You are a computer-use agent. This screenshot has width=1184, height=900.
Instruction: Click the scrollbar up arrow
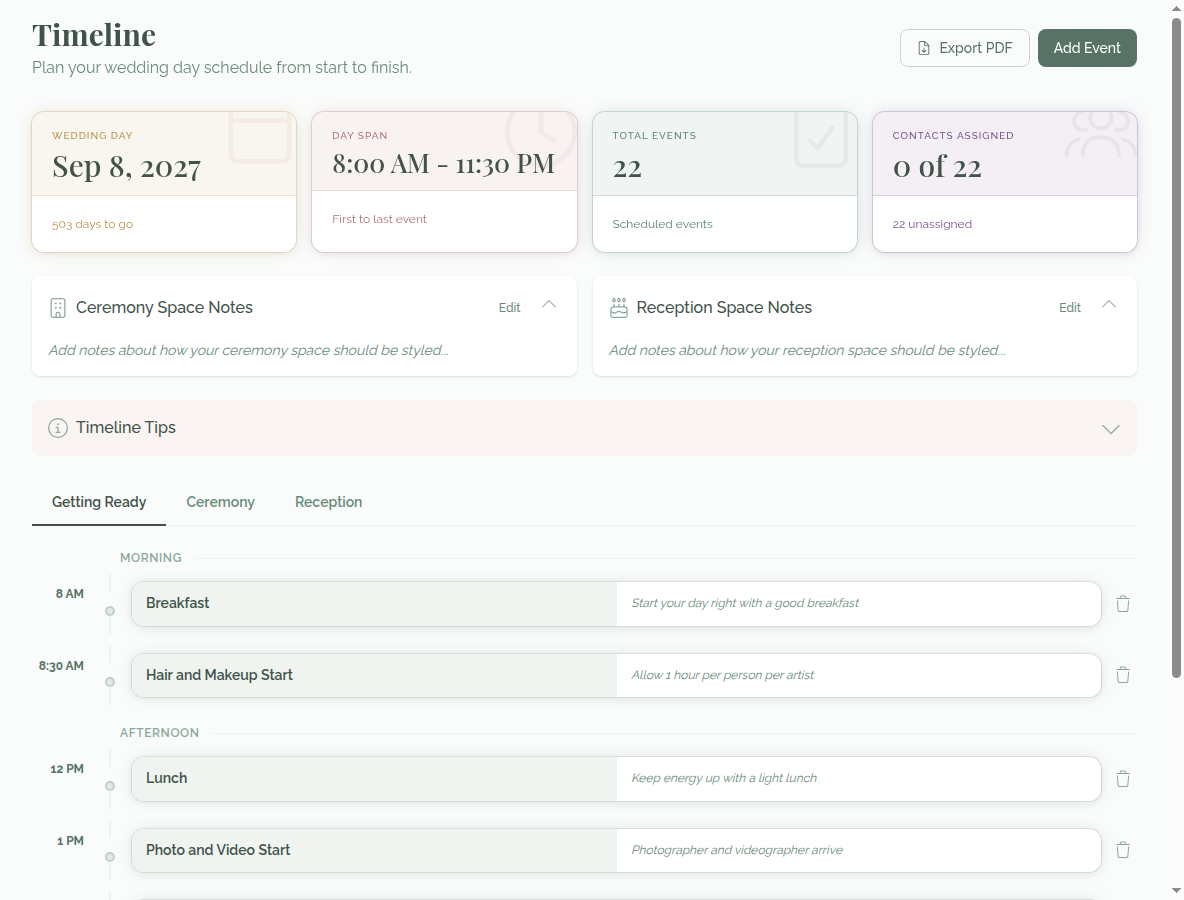pos(1176,7)
